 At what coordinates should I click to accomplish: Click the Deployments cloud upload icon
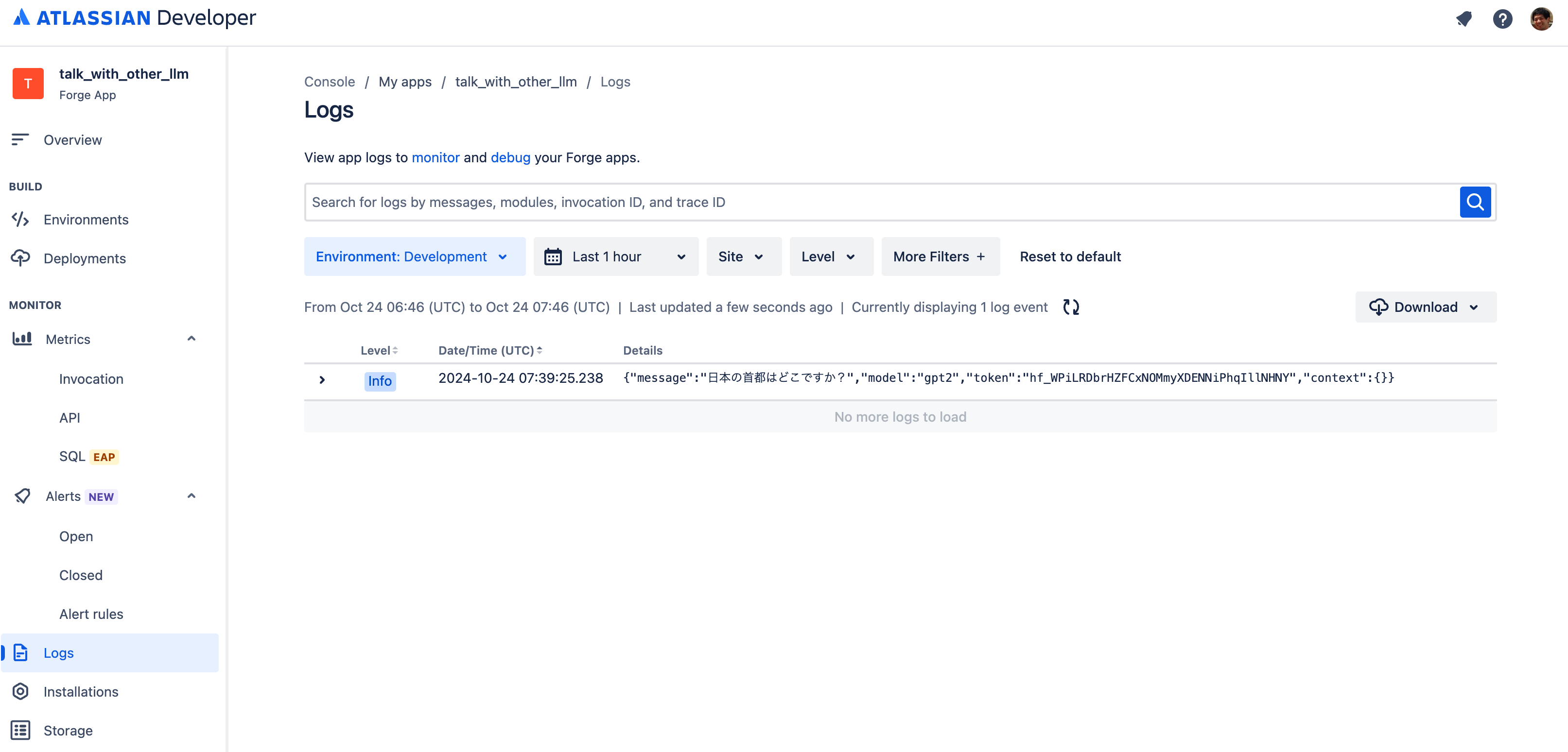point(20,258)
